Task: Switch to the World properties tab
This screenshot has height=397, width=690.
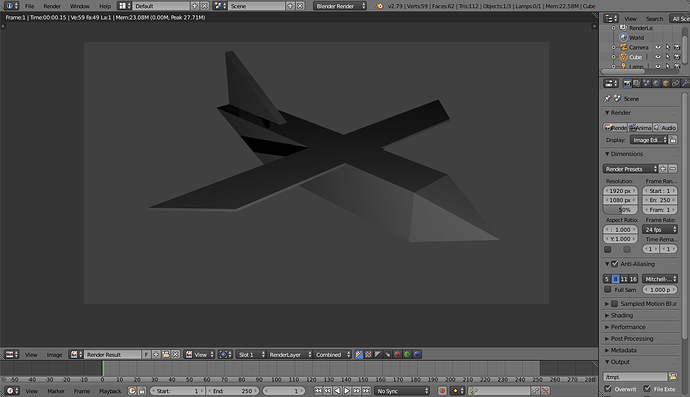Action: pos(656,83)
